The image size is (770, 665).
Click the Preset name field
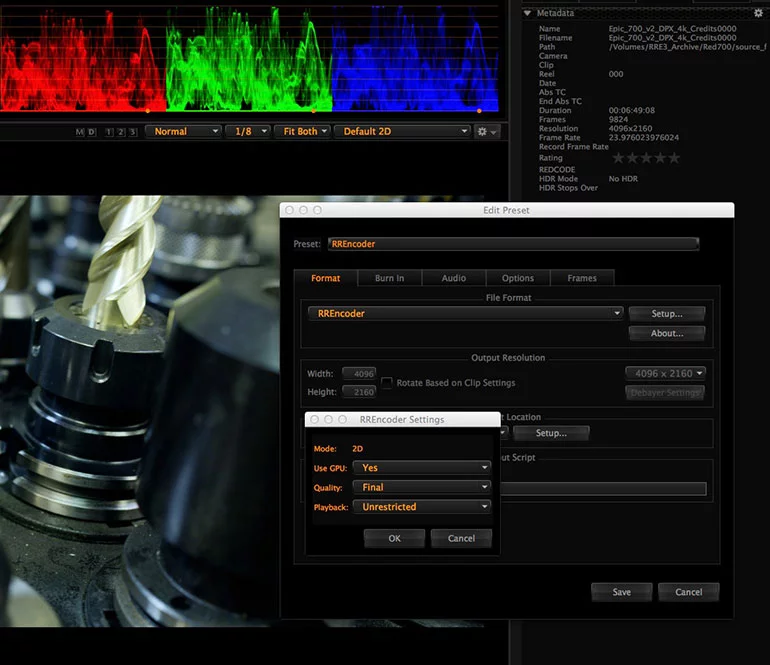coord(514,244)
